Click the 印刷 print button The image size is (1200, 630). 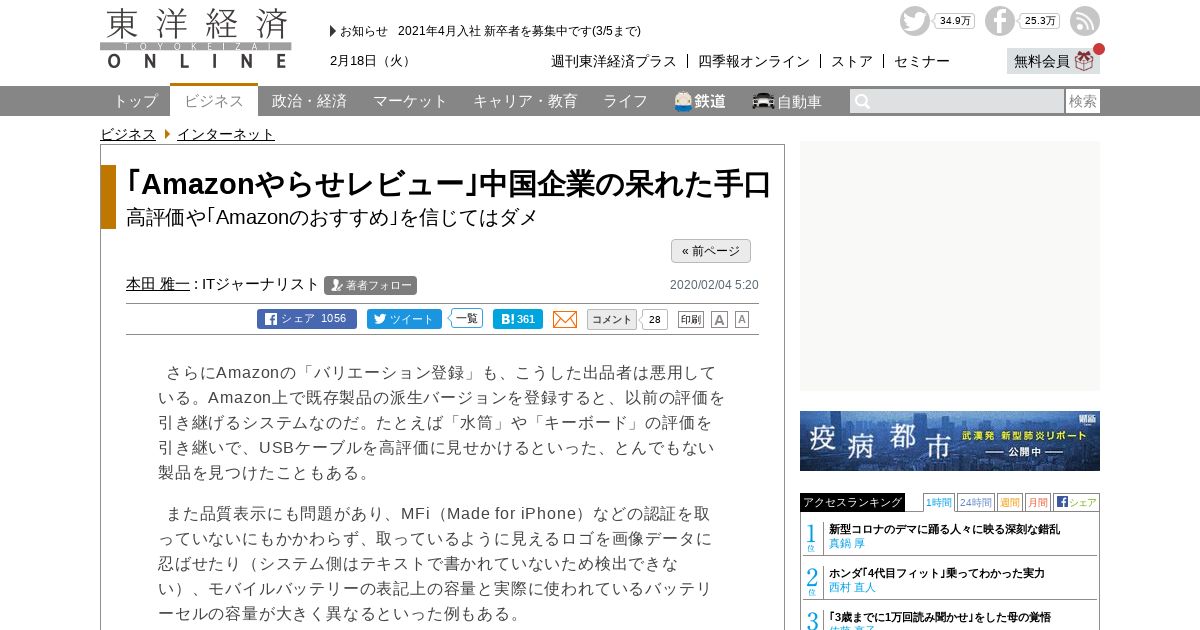[691, 319]
